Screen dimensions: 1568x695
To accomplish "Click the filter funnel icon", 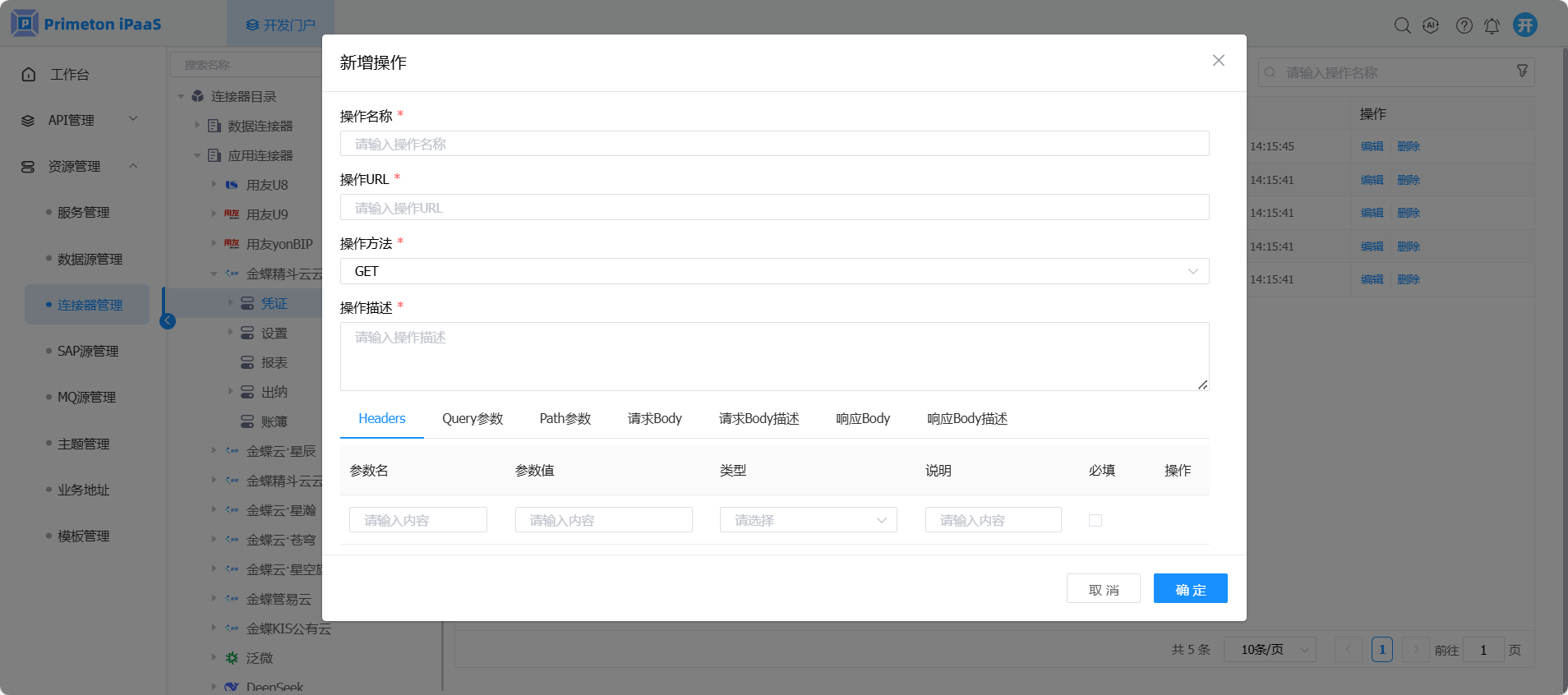I will click(x=1522, y=71).
